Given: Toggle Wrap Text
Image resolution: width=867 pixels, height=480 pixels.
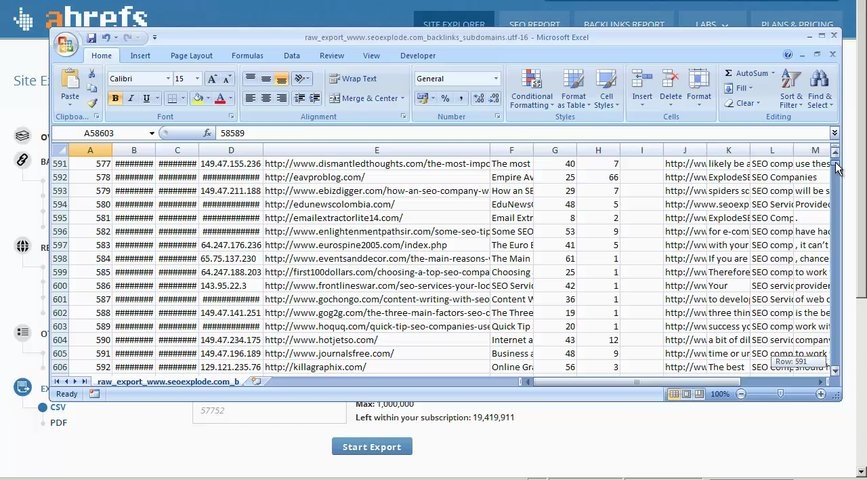Looking at the screenshot, I should click(x=353, y=79).
